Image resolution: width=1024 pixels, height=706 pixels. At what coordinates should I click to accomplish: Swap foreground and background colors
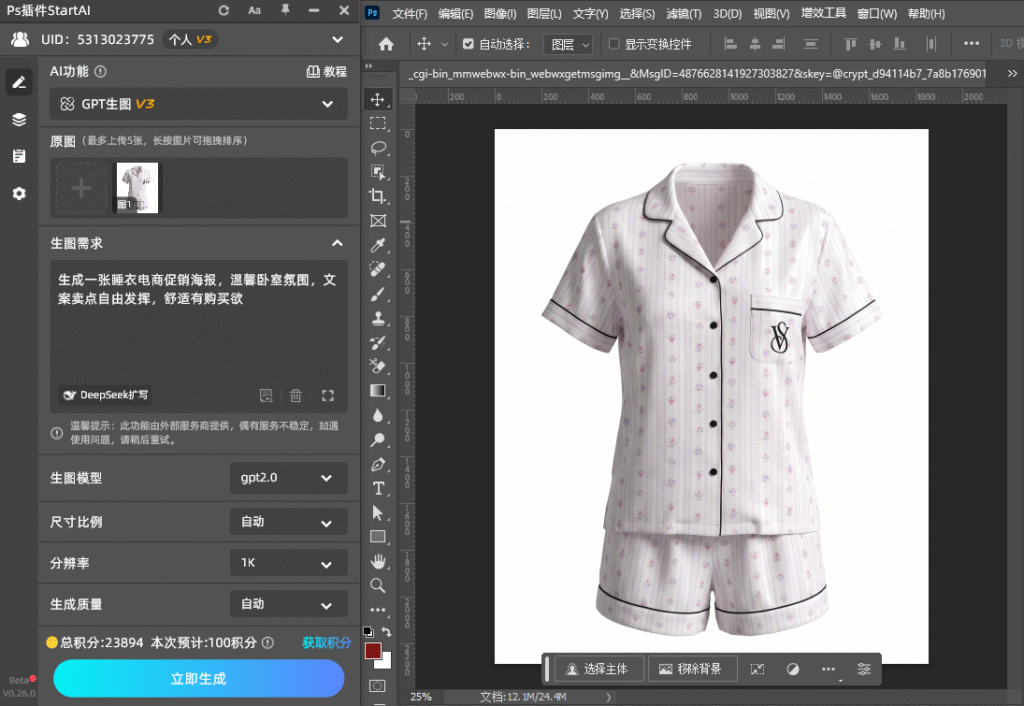click(387, 632)
